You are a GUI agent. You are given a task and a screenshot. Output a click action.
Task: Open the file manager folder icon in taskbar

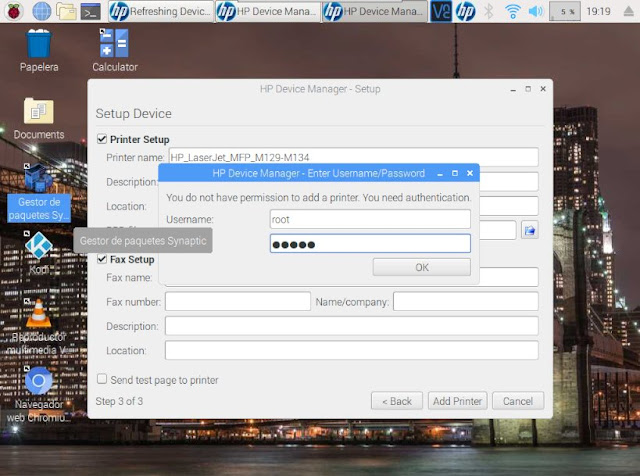point(67,11)
